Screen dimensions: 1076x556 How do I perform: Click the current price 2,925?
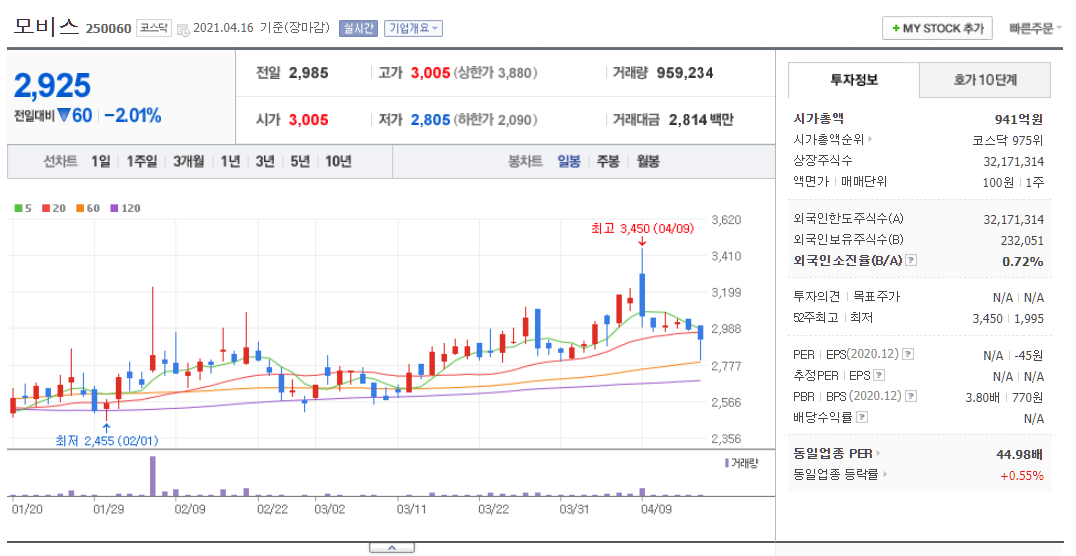52,86
